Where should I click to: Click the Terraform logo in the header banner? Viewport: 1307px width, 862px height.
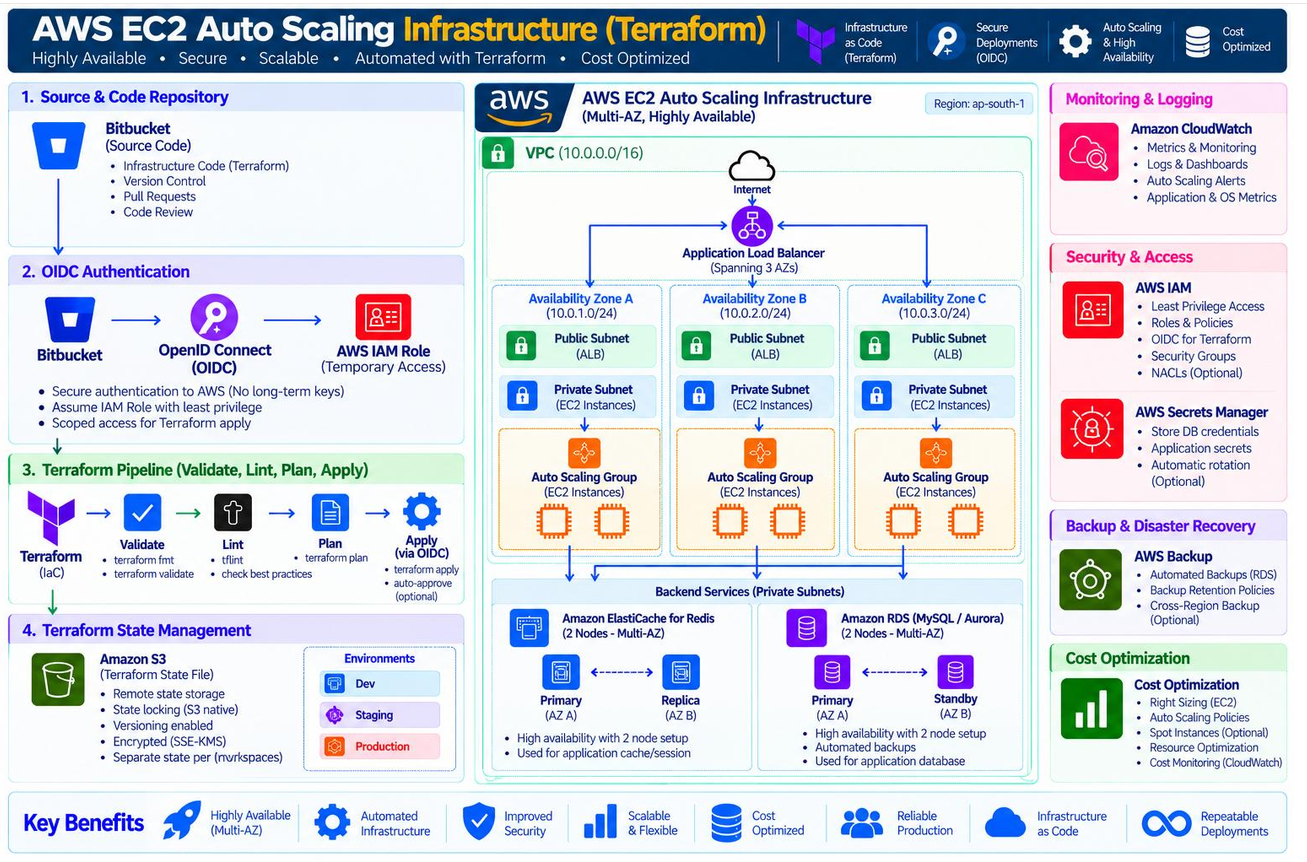tap(815, 41)
